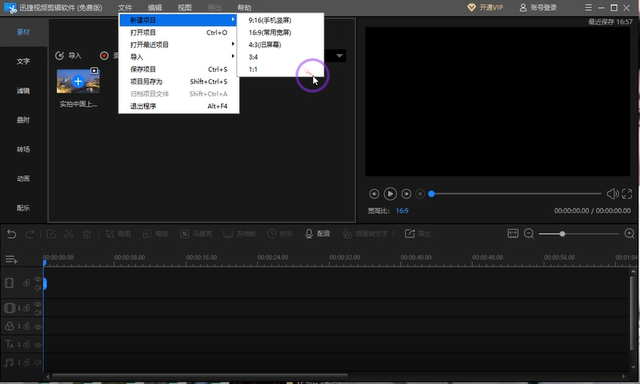Viewport: 640px width, 384px height.
Task: Open the hamburger menu in title bar
Action: coord(588,8)
